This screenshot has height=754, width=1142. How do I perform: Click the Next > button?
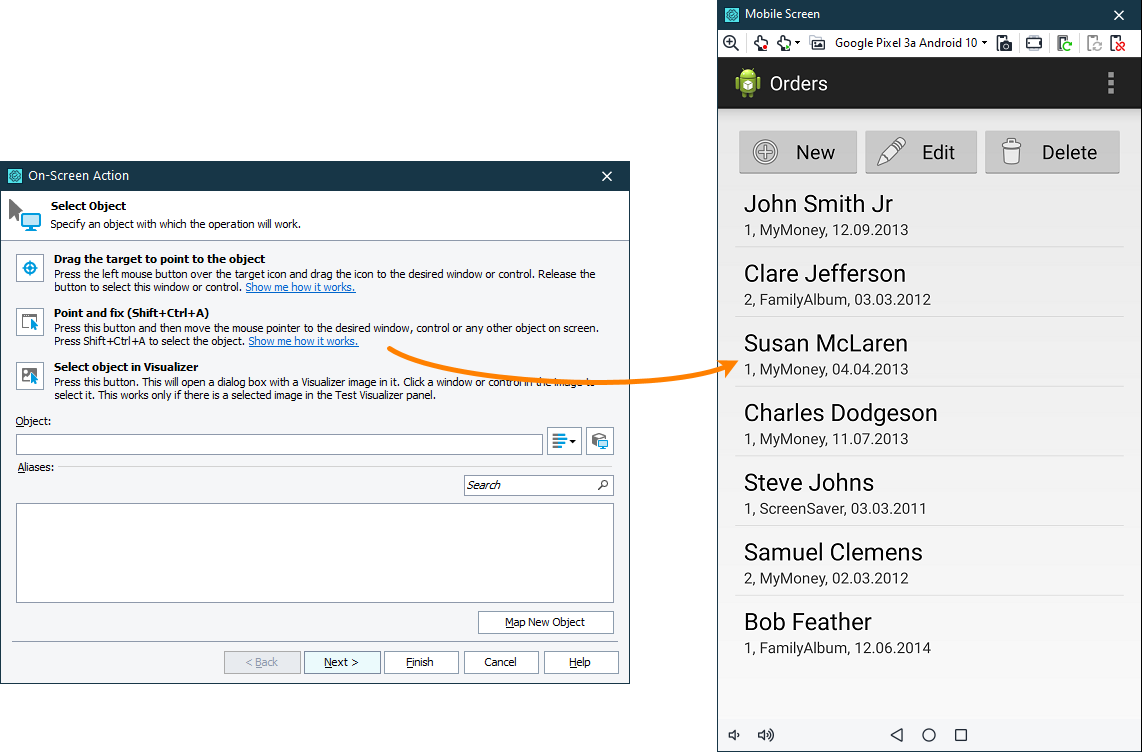point(342,662)
